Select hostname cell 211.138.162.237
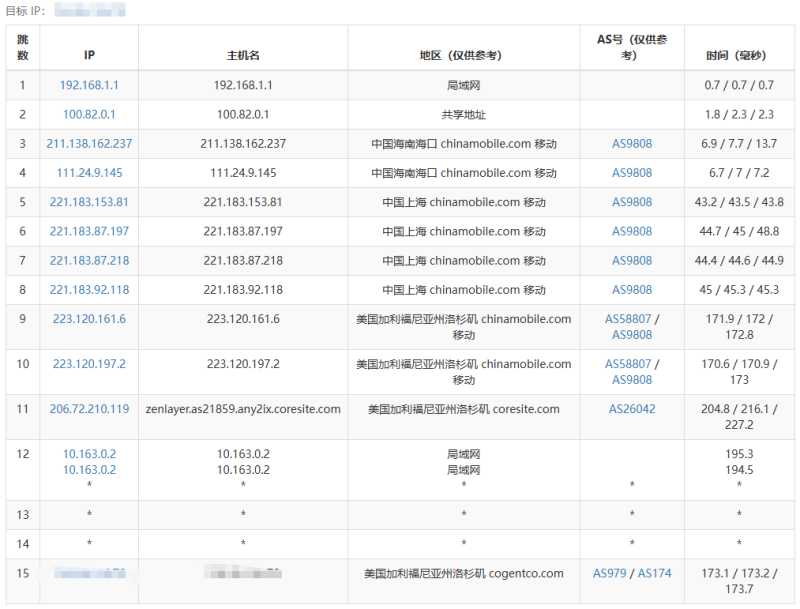This screenshot has height=609, width=800. coord(243,144)
